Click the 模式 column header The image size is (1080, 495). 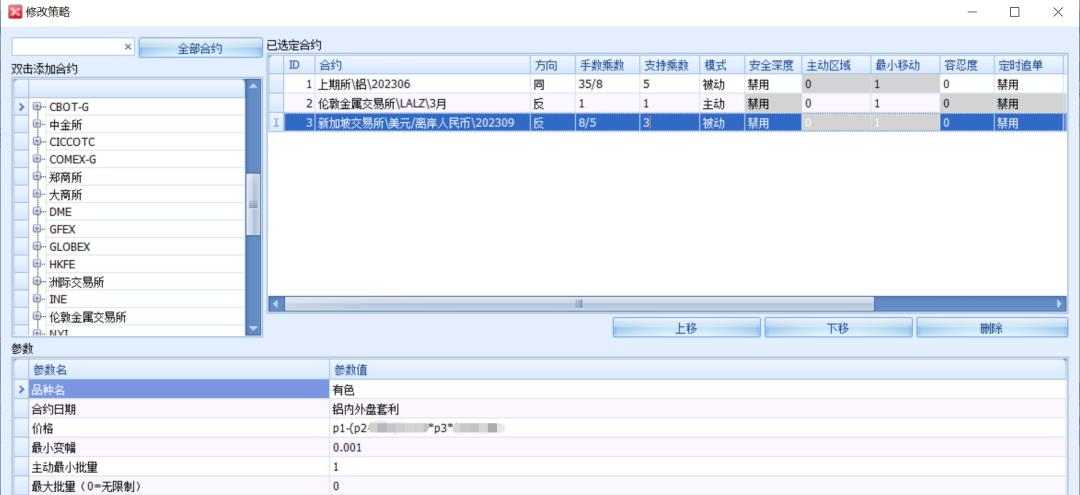coord(722,65)
